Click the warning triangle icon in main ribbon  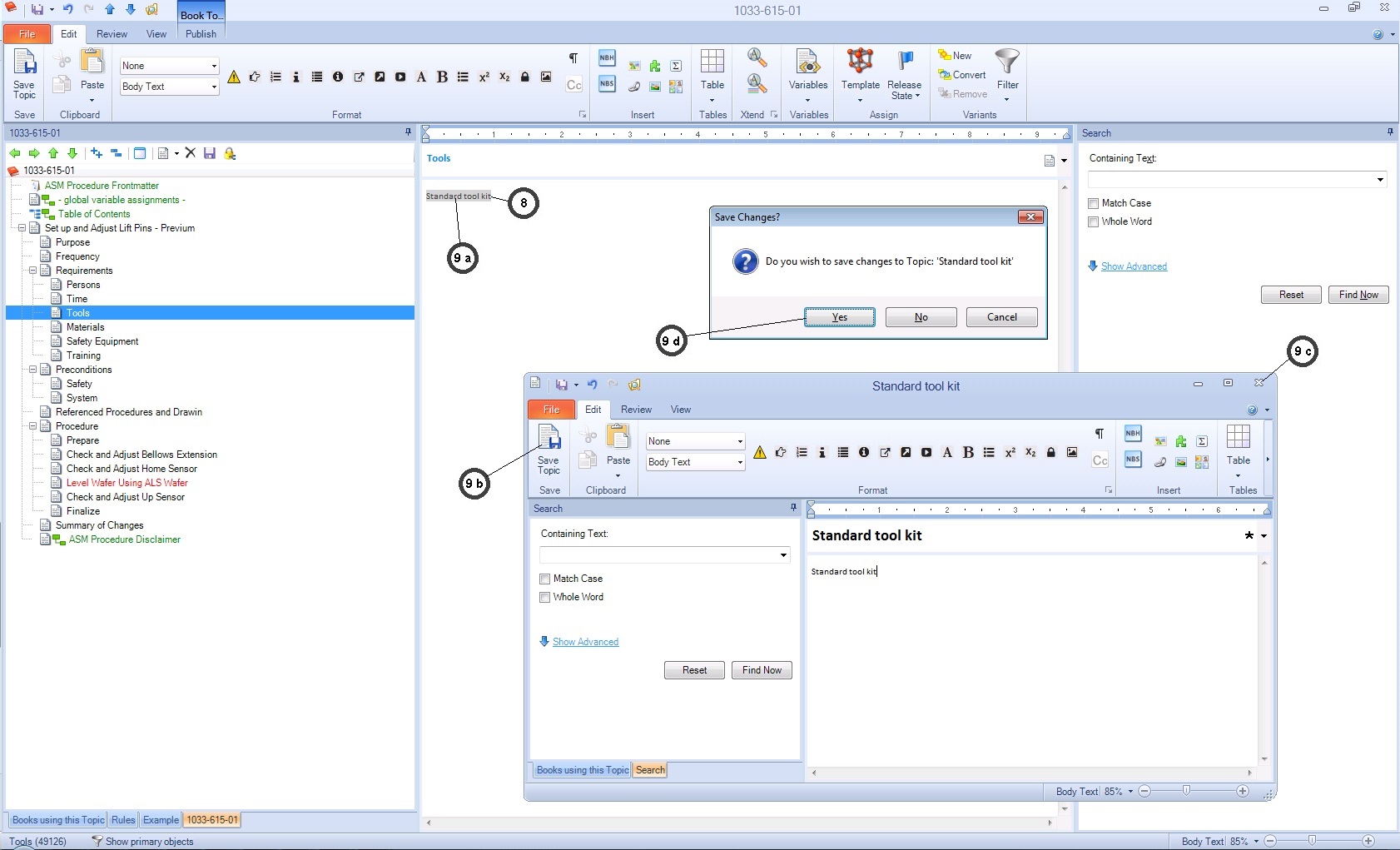click(234, 77)
